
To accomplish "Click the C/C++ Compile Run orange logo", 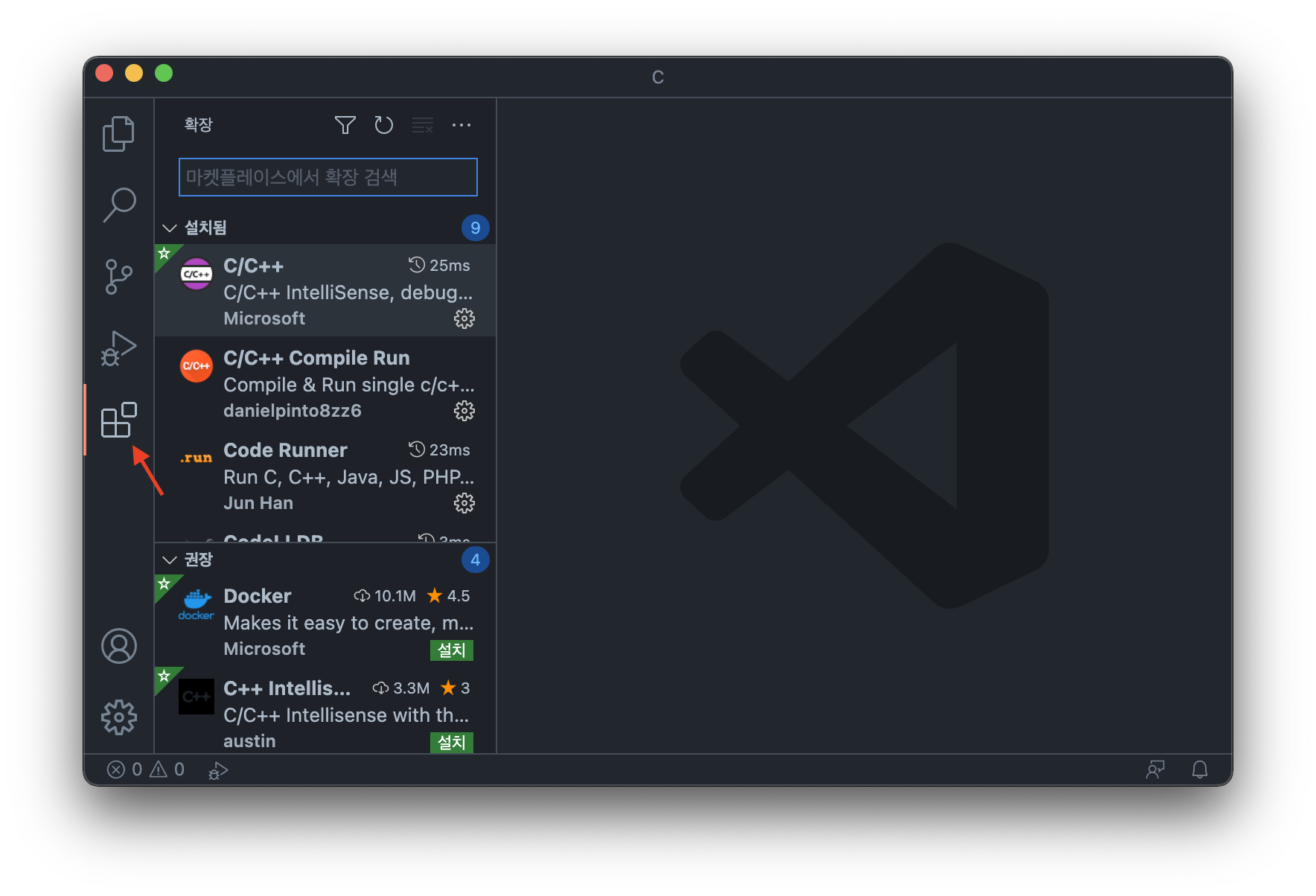I will click(197, 366).
